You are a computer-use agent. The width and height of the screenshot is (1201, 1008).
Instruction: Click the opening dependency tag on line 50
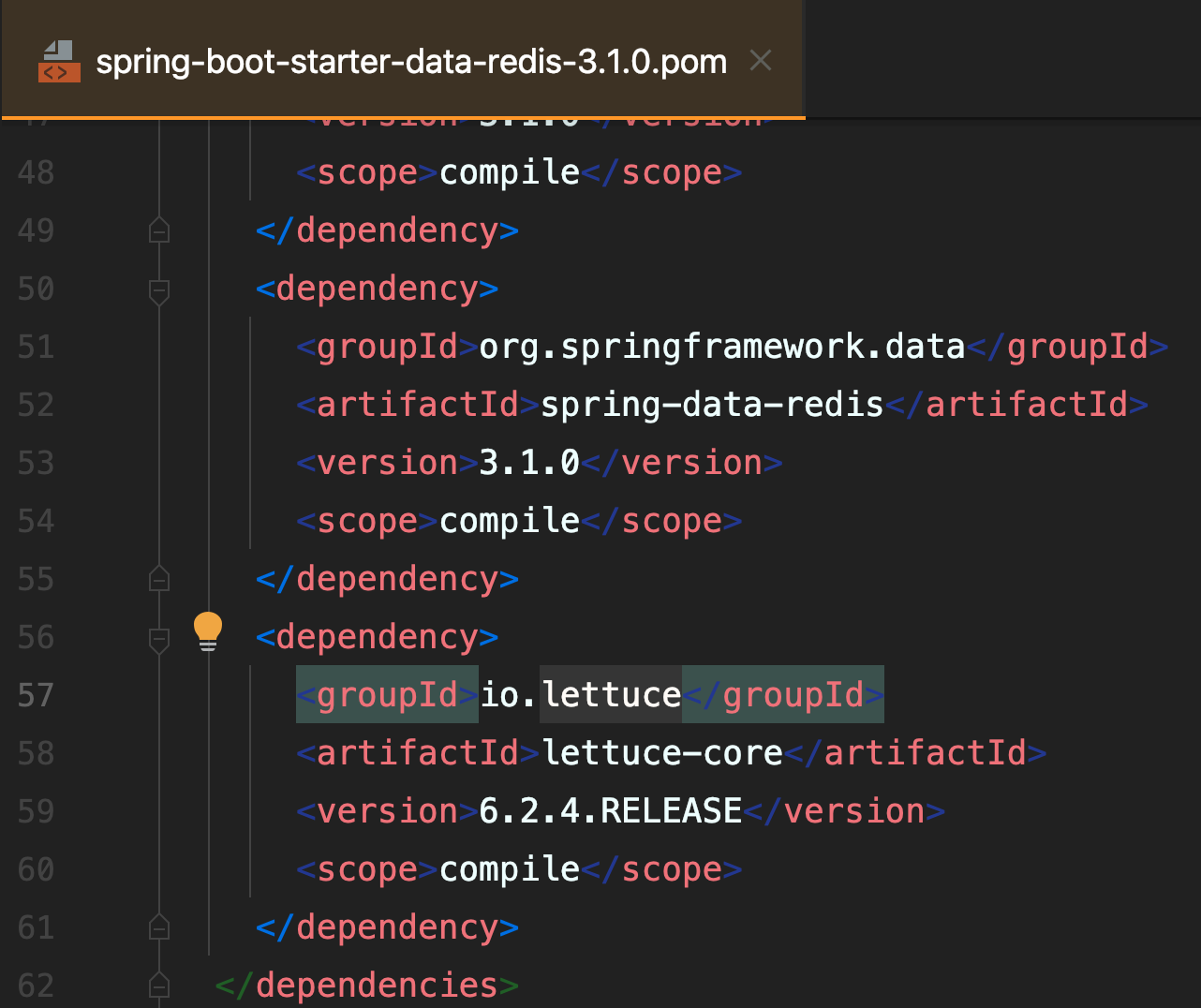377,289
